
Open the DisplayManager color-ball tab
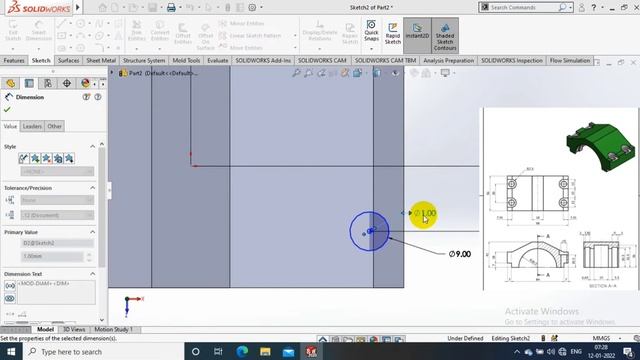(x=85, y=83)
